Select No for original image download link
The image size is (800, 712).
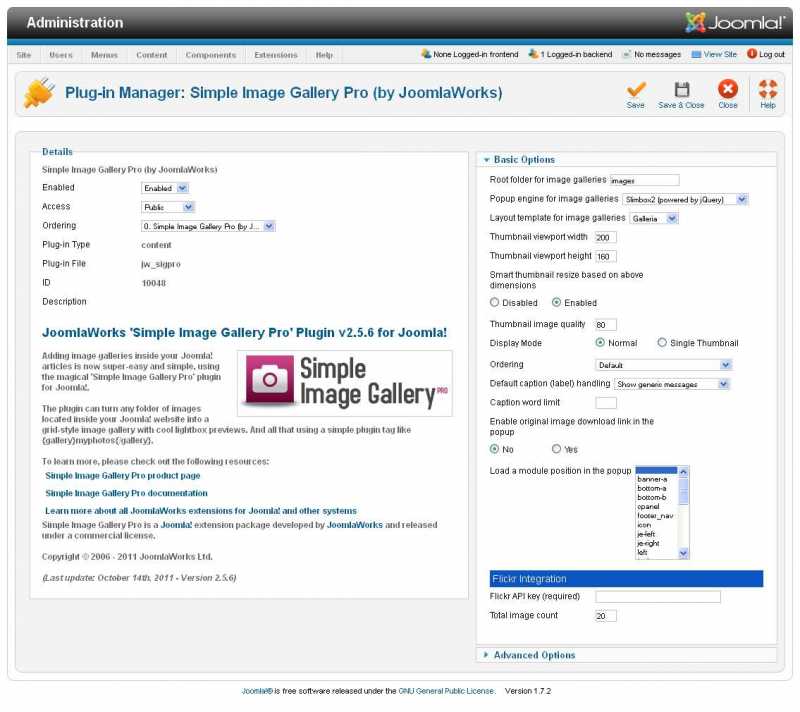click(494, 449)
